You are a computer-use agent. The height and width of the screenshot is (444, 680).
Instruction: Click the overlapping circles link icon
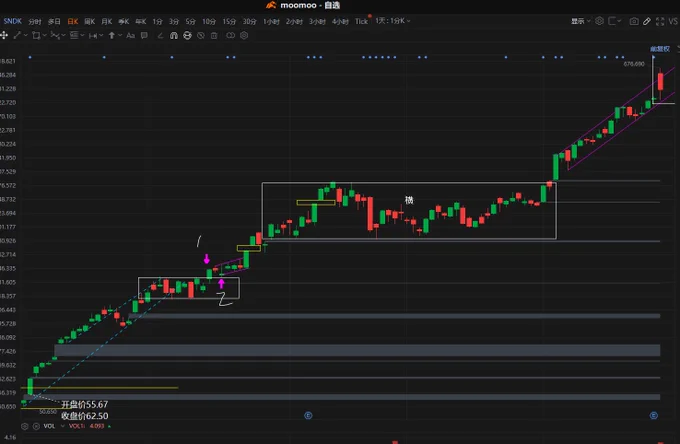click(x=231, y=36)
